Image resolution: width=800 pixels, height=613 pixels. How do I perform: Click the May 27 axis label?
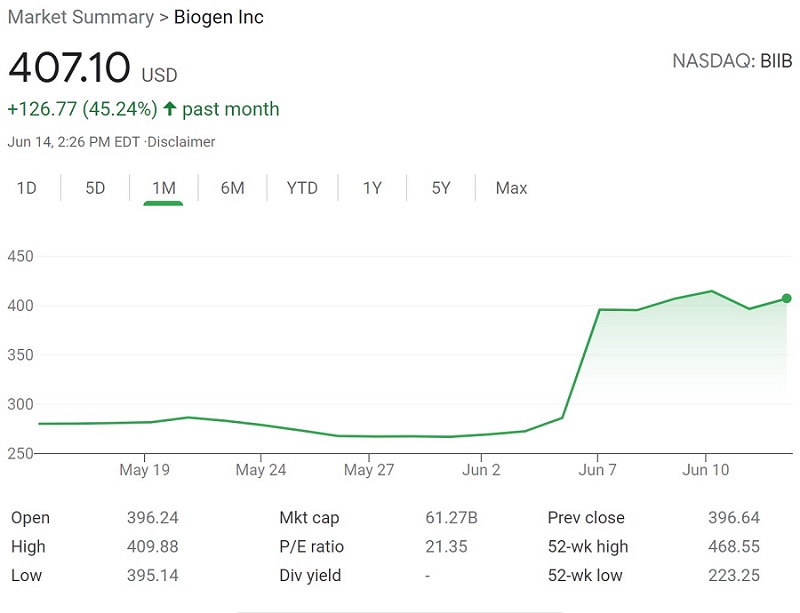tap(369, 470)
